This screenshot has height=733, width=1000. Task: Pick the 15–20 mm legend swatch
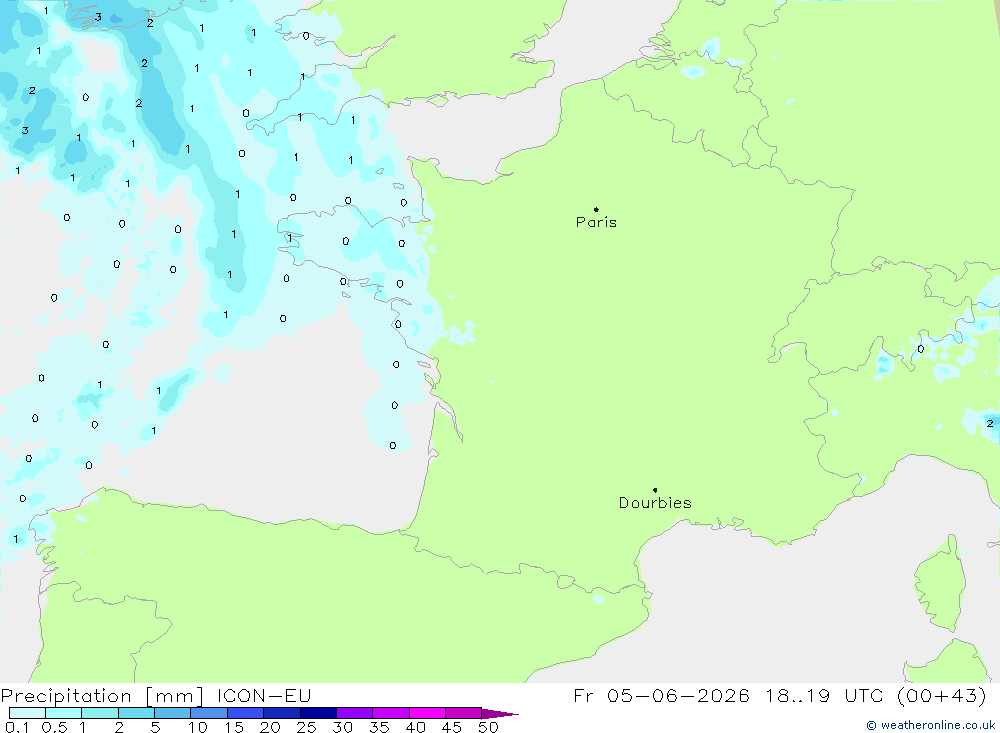click(246, 713)
